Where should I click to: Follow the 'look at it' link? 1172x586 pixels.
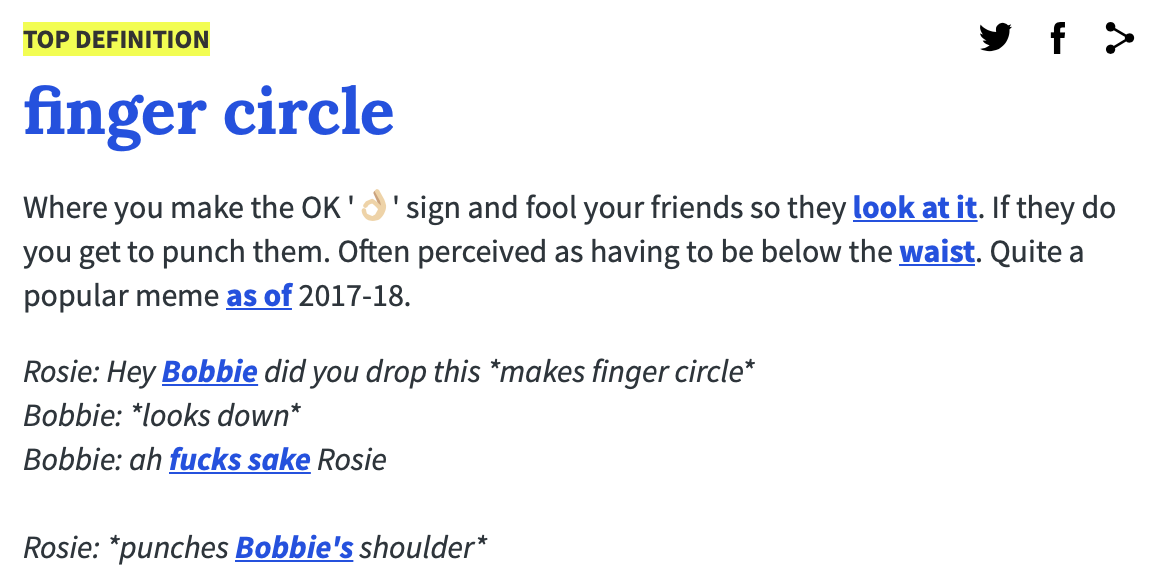[x=915, y=207]
